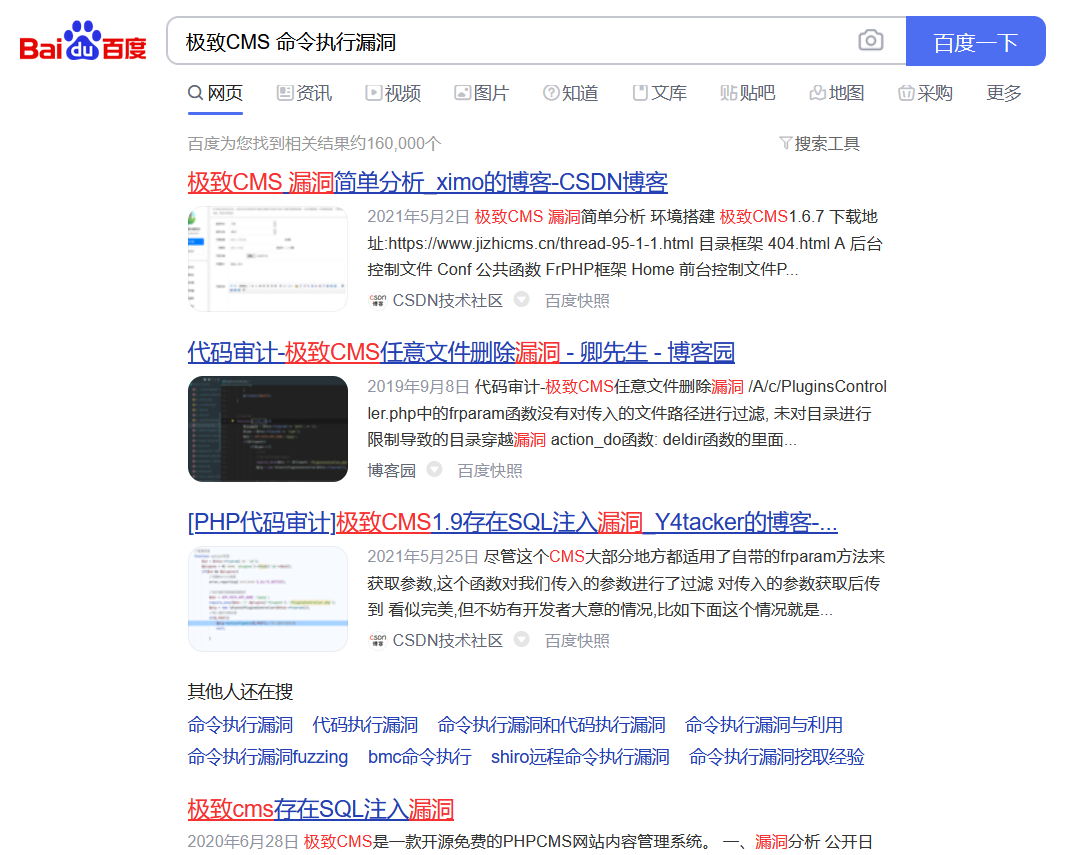Click the 搜索工具 filter icon
Image resolution: width=1078 pixels, height=855 pixels.
pos(785,144)
